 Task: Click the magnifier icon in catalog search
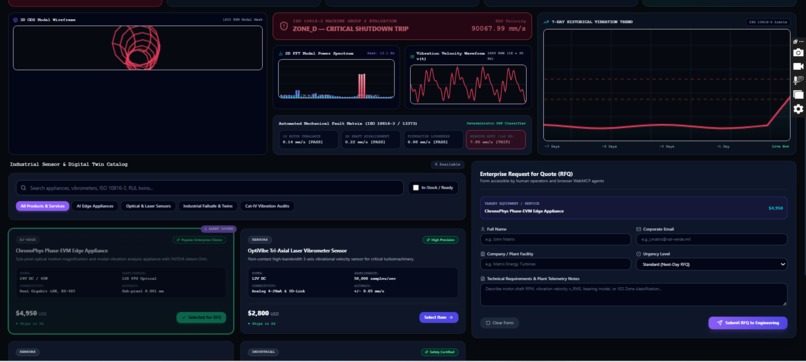[23, 188]
